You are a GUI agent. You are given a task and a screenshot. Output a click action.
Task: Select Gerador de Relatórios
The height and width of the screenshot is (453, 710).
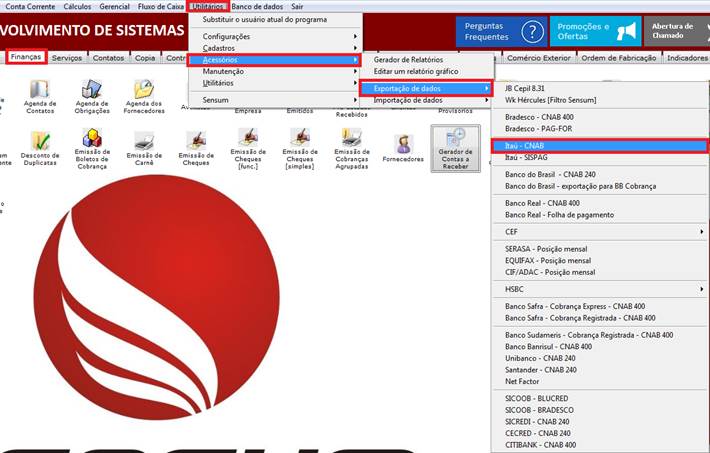tap(427, 60)
